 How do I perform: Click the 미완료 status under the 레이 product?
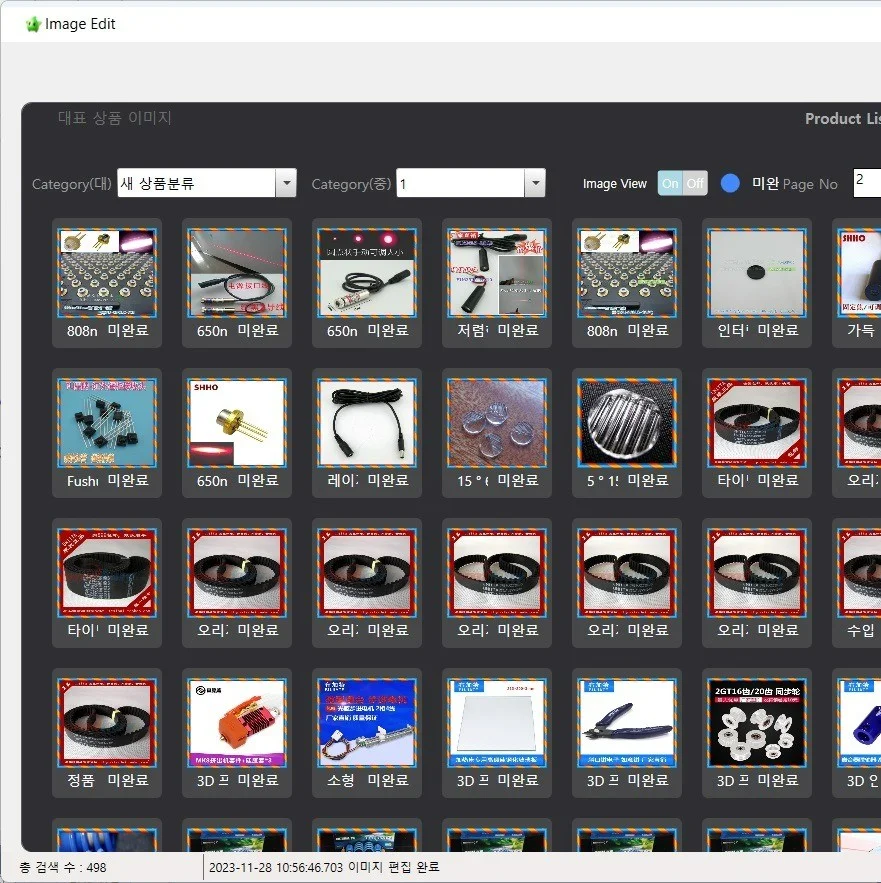coord(388,480)
